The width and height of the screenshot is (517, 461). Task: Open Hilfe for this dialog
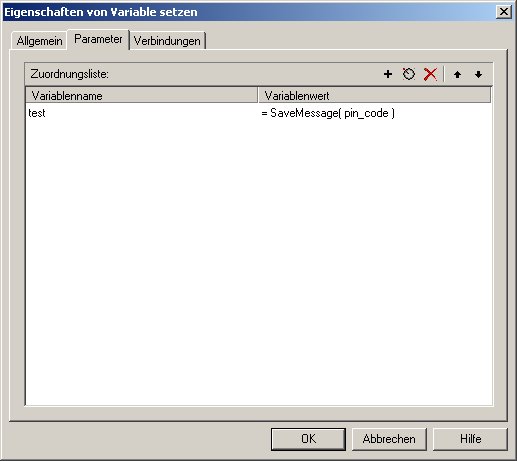(470, 439)
